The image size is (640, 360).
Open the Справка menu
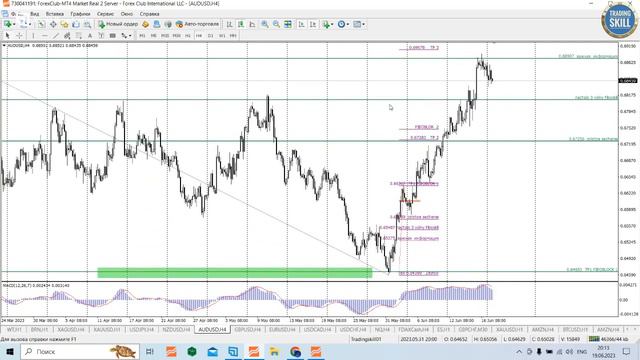pos(149,14)
